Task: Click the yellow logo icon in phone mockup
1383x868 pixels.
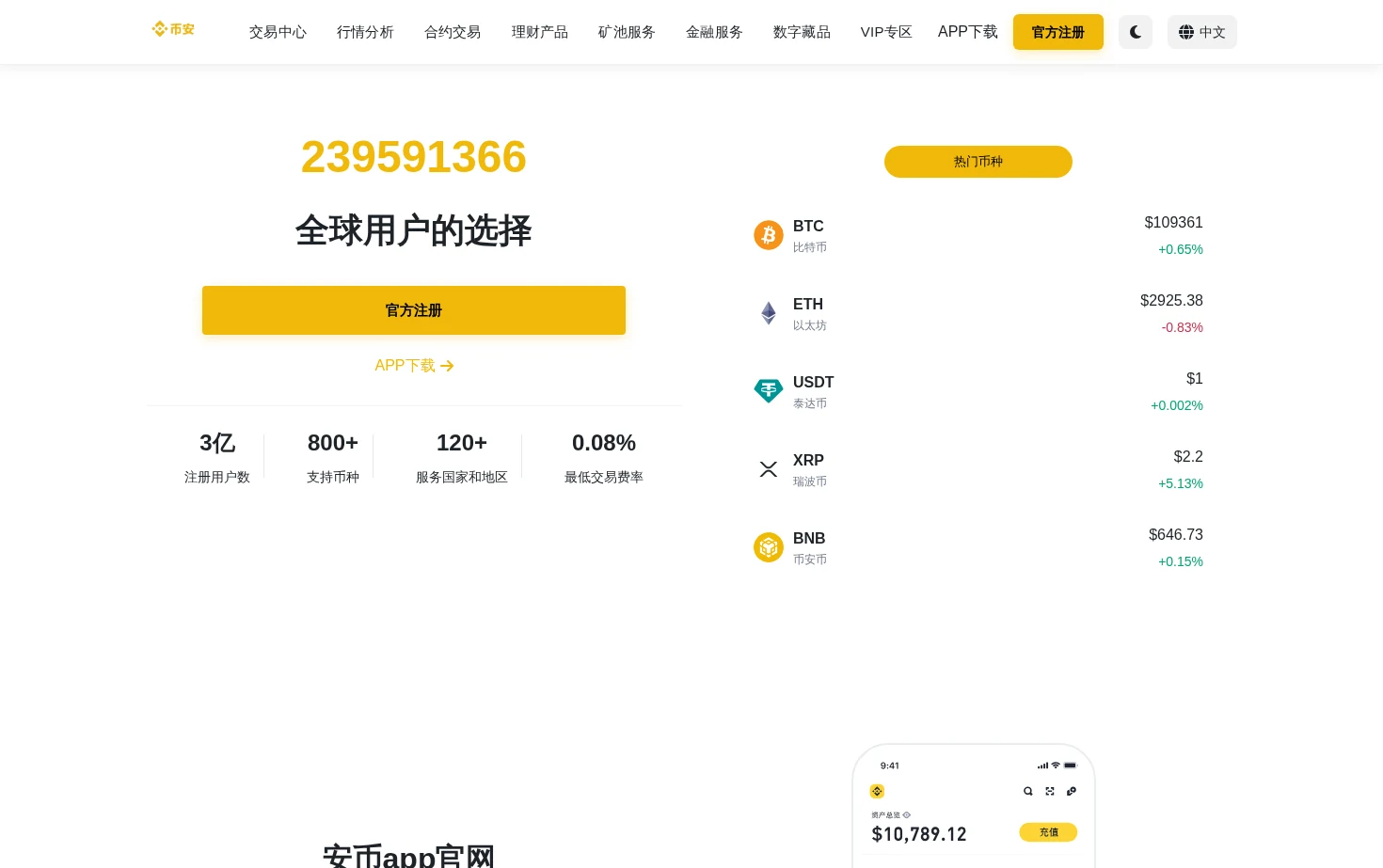Action: click(877, 792)
